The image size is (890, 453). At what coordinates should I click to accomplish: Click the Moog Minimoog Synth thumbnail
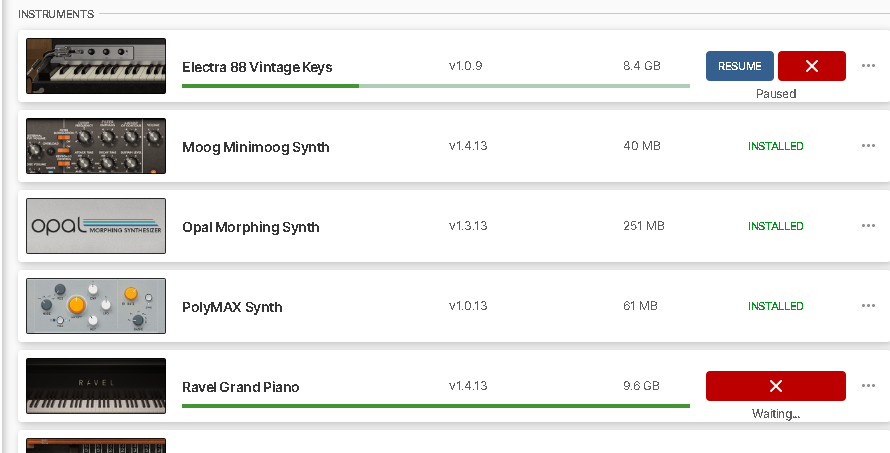pos(96,146)
